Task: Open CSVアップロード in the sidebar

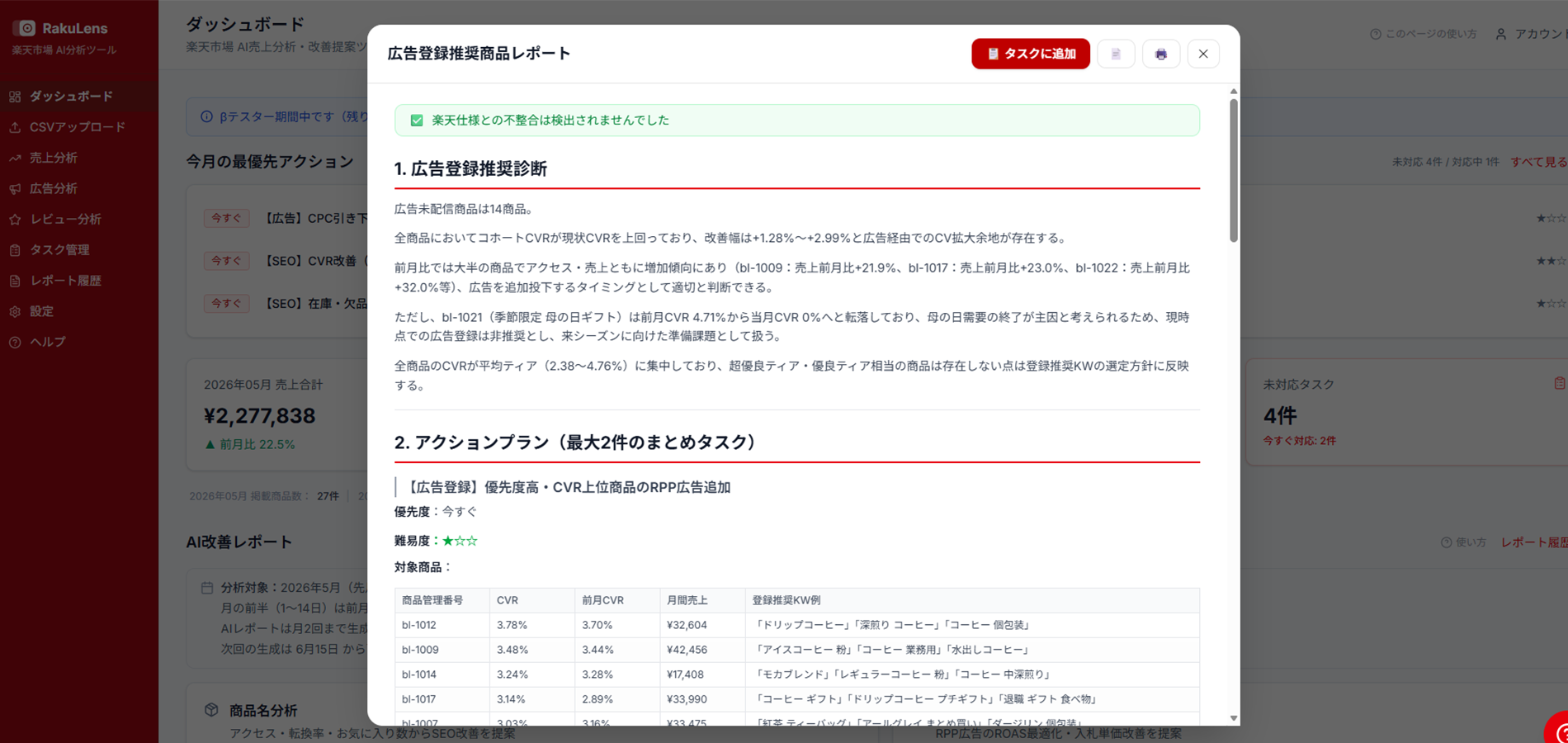Action: pos(79,127)
